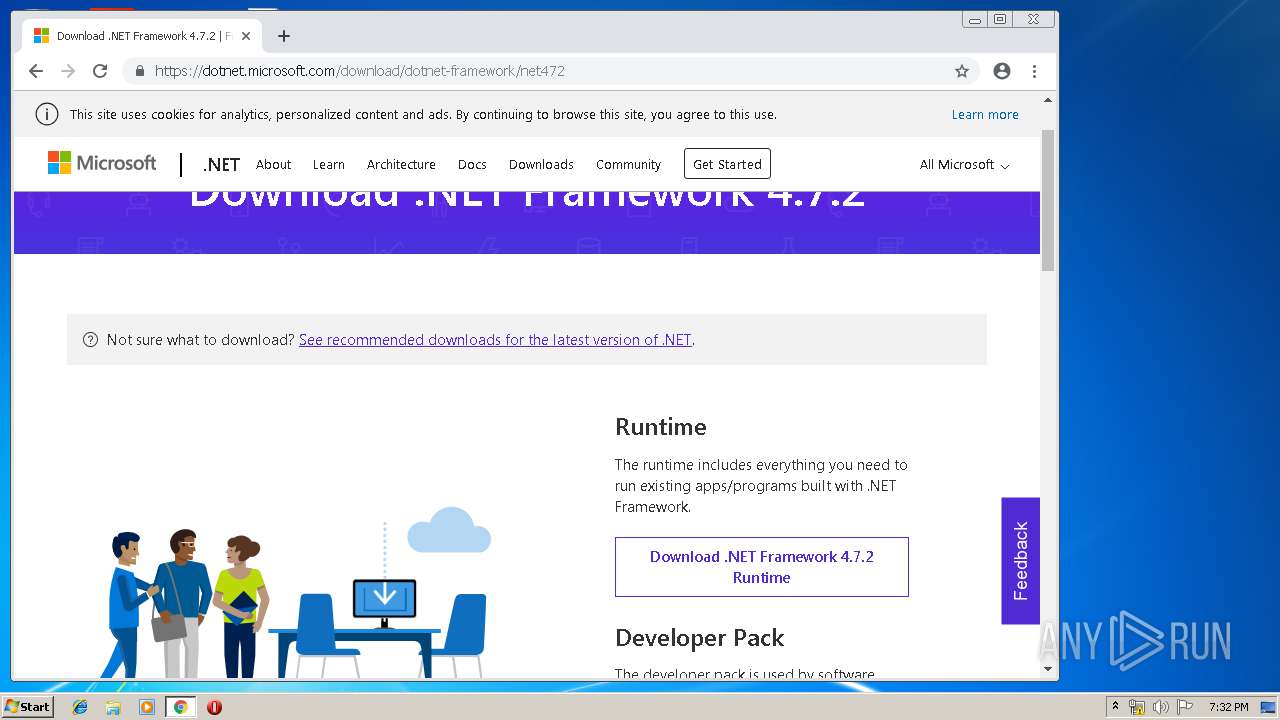1280x720 pixels.
Task: Click the Get Started button
Action: click(727, 164)
